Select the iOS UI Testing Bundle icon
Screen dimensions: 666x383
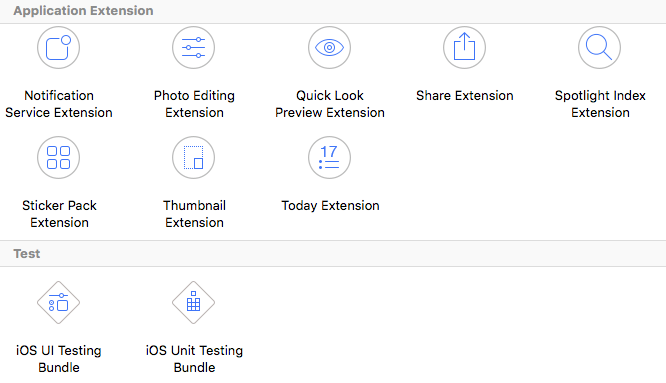[58, 302]
